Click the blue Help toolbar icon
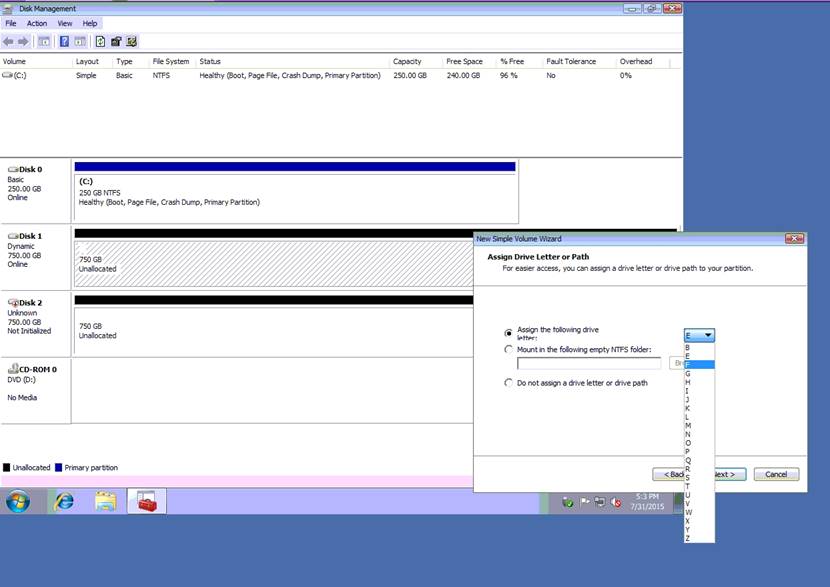830x587 pixels. [x=64, y=41]
